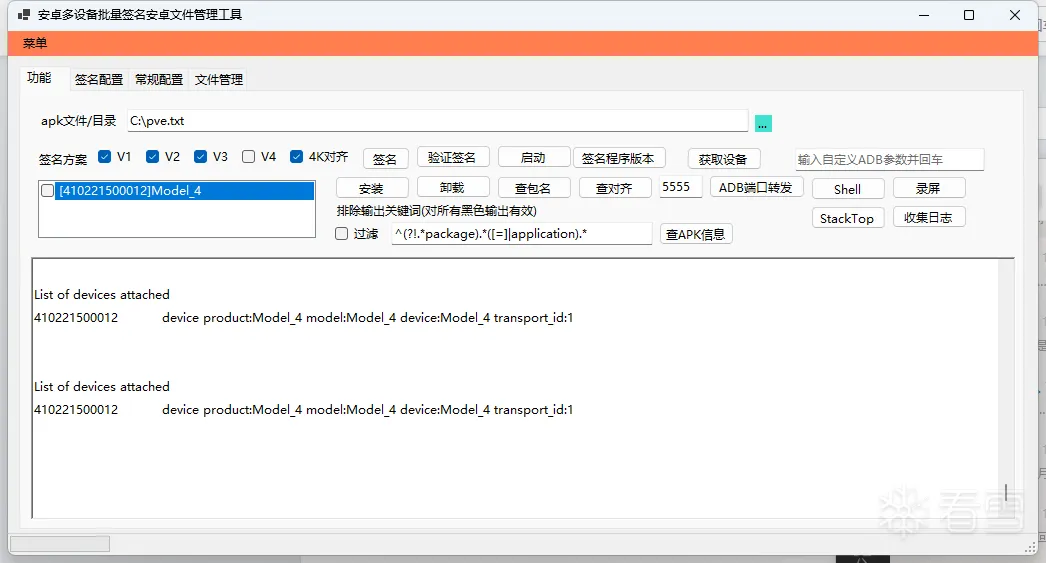Select the [410221500012]Model_4 device row
This screenshot has height=563, width=1046.
pos(184,191)
